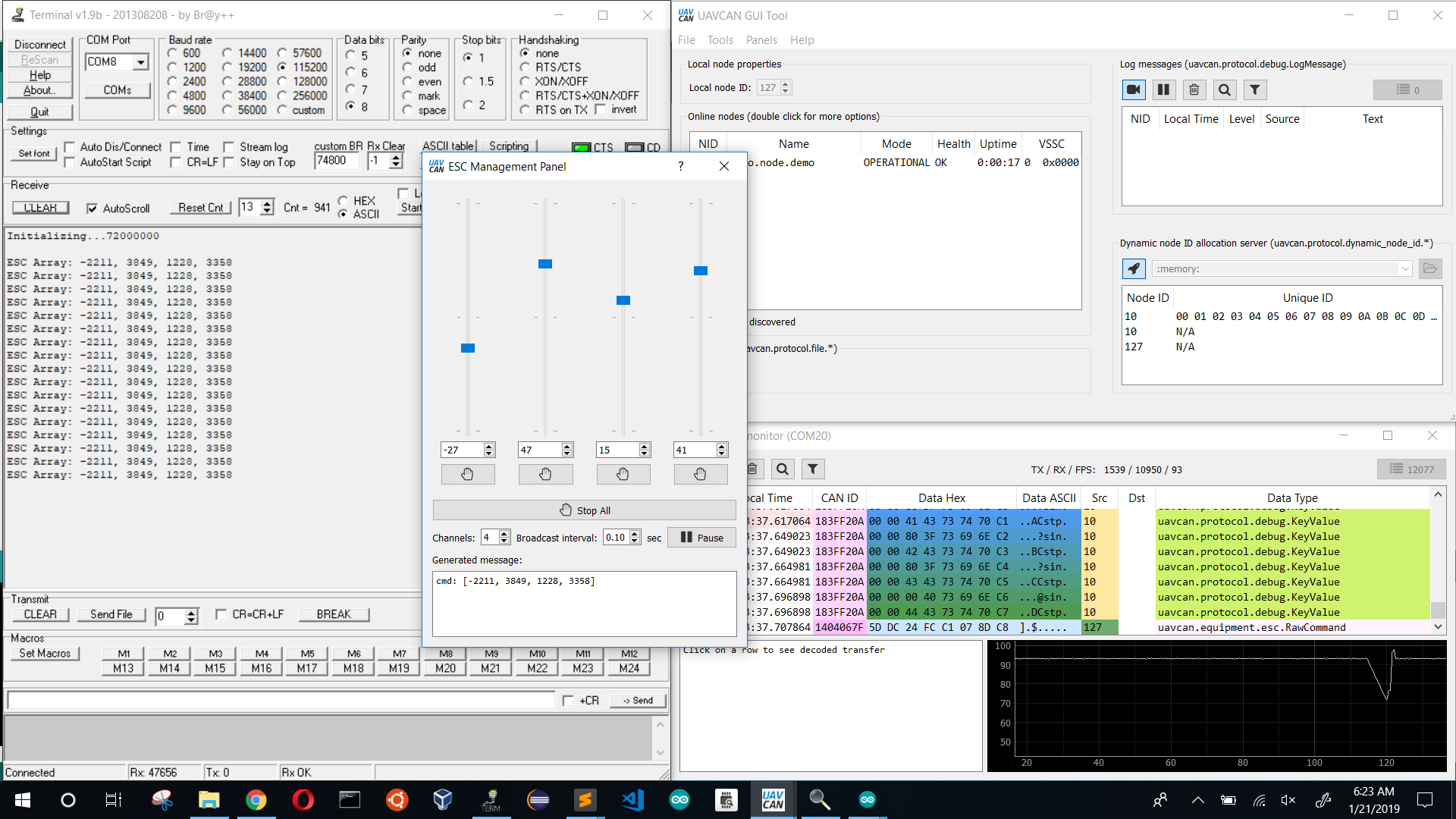Open the Panels menu
The width and height of the screenshot is (1456, 819).
click(761, 40)
